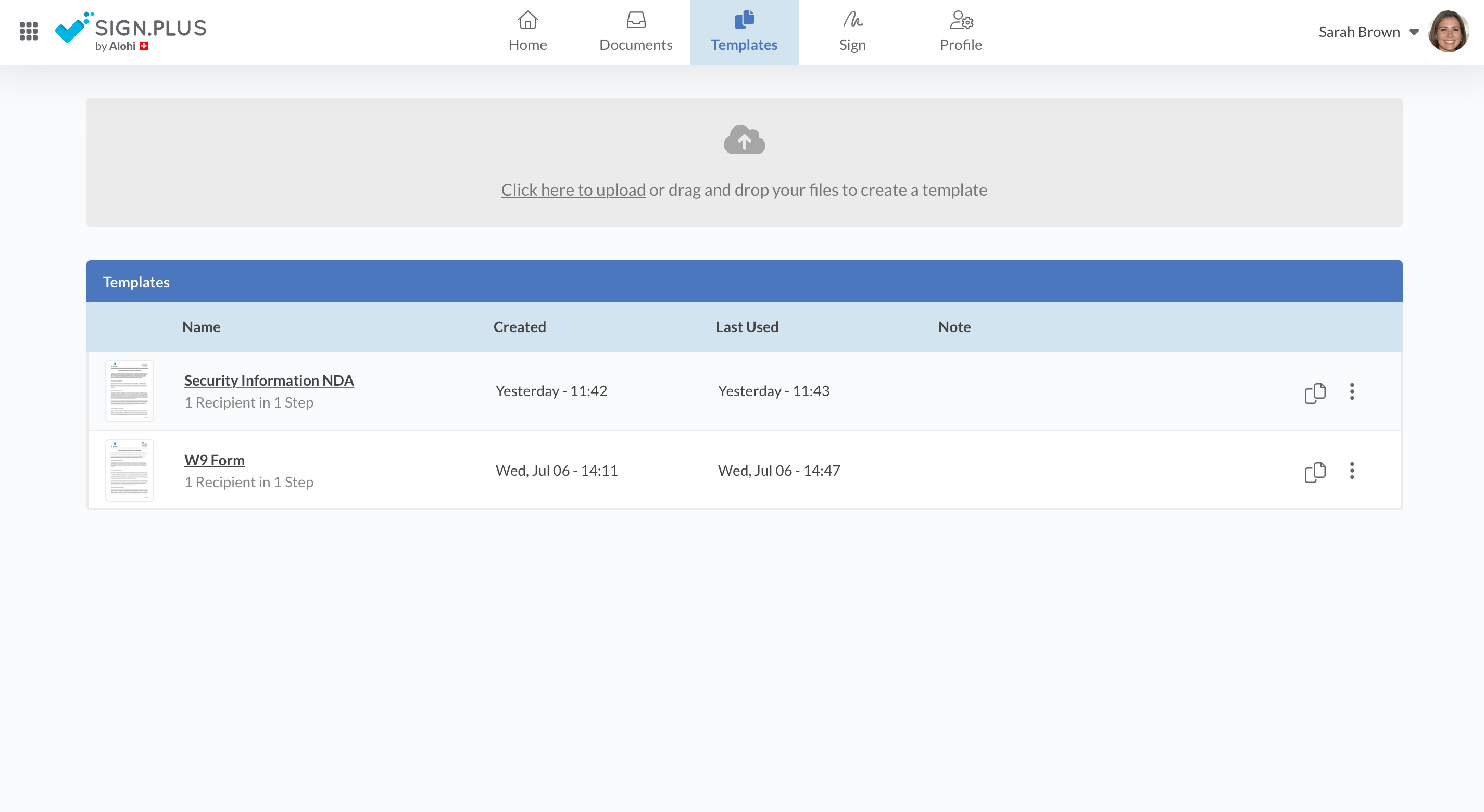The width and height of the screenshot is (1484, 812).
Task: Click the Name column header
Action: pyautogui.click(x=201, y=327)
